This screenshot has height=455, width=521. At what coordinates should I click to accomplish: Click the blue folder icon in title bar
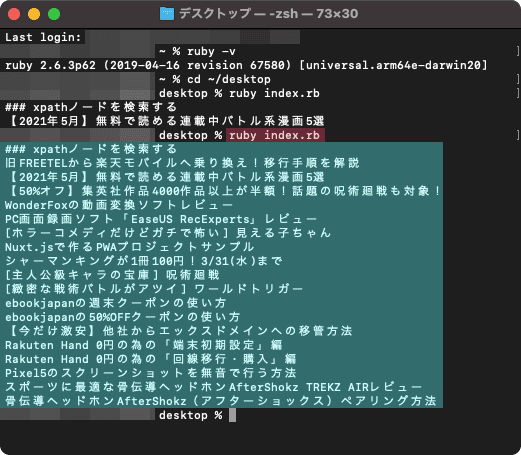tap(167, 14)
